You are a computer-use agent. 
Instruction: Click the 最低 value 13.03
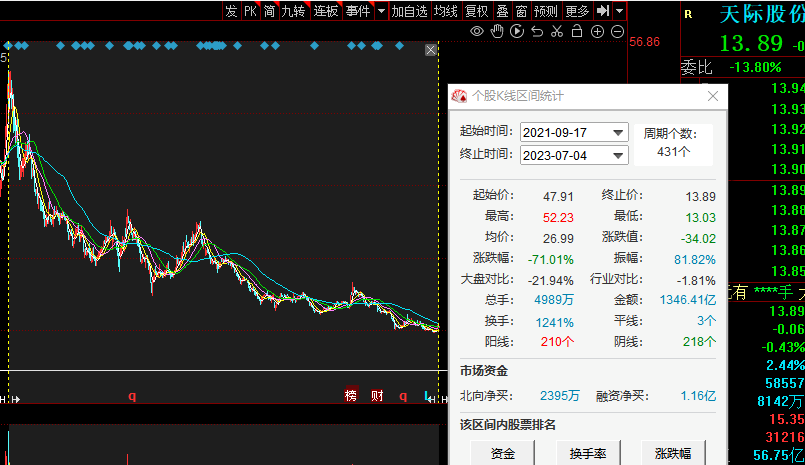700,218
